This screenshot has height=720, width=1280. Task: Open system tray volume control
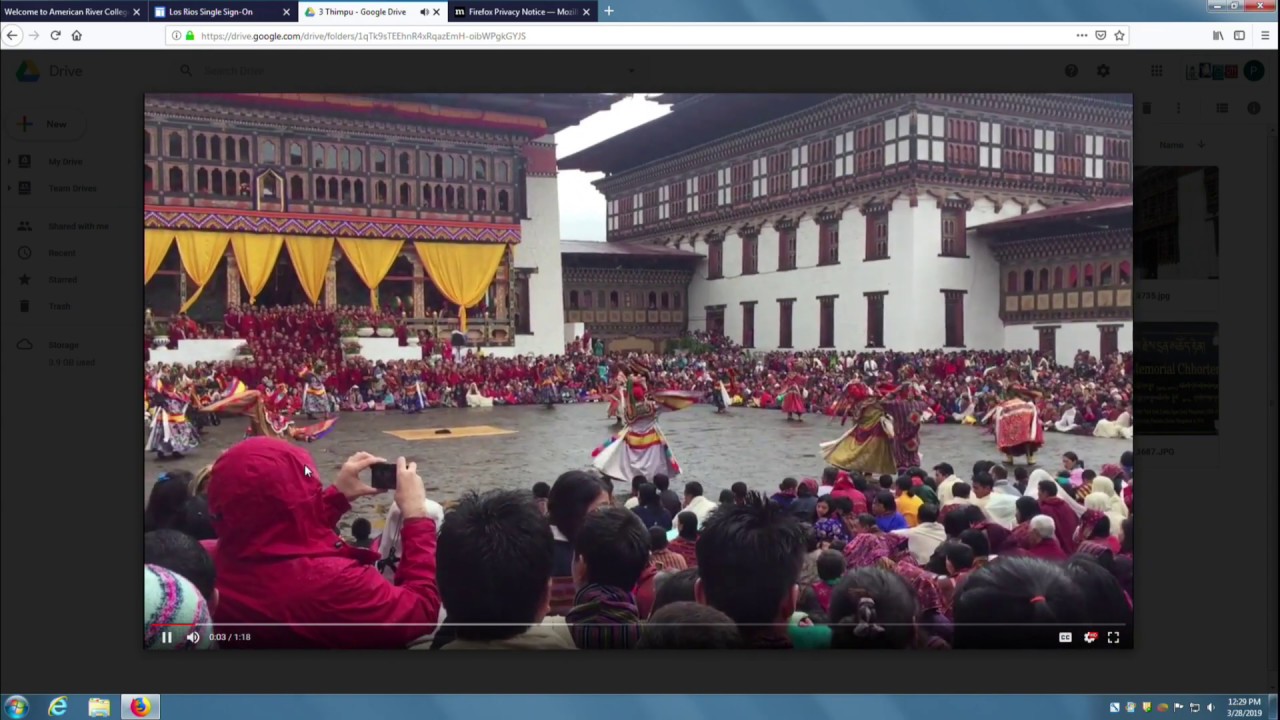point(1210,708)
